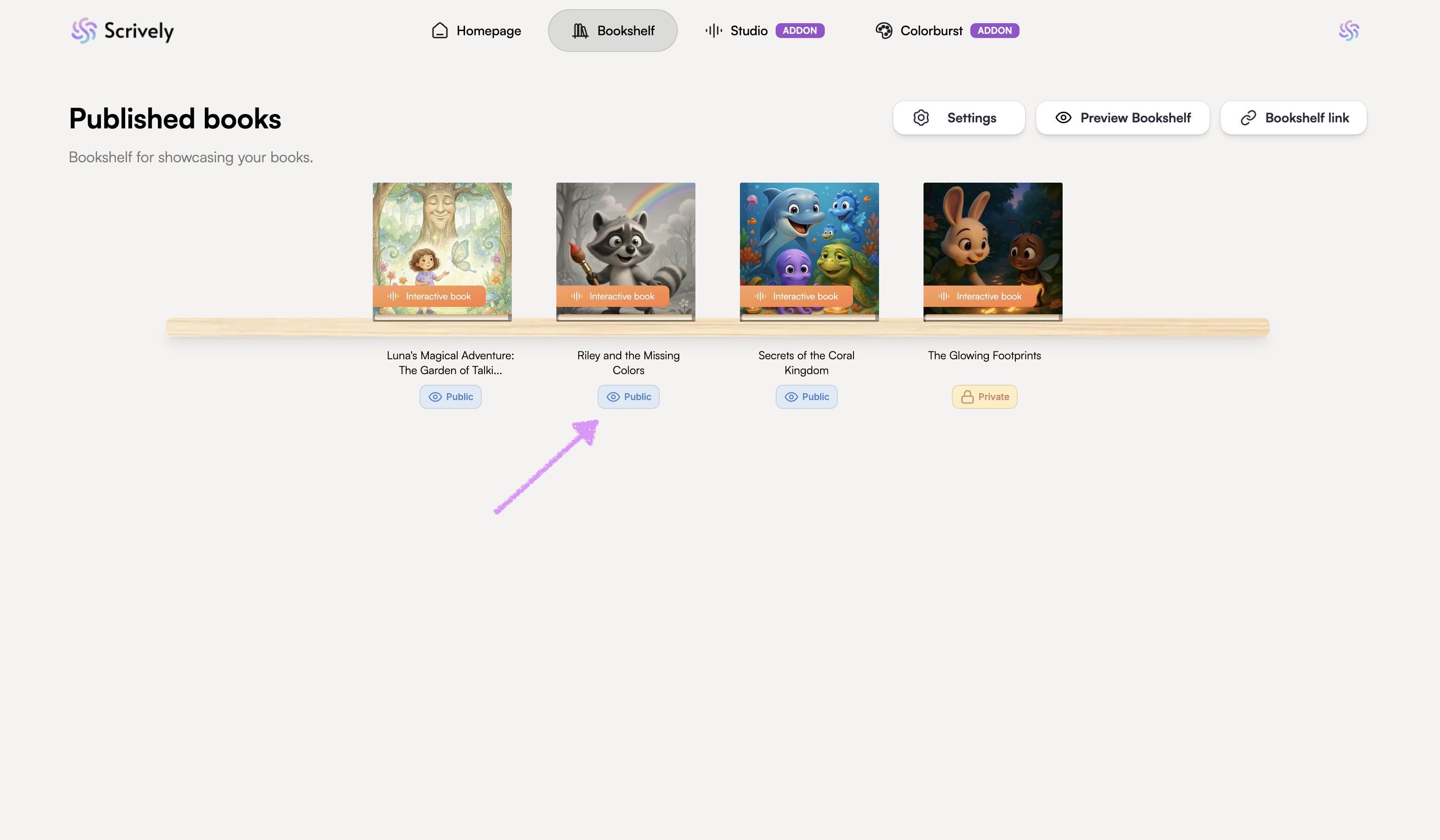Open the Secrets of the Coral Kingdom cover

809,240
